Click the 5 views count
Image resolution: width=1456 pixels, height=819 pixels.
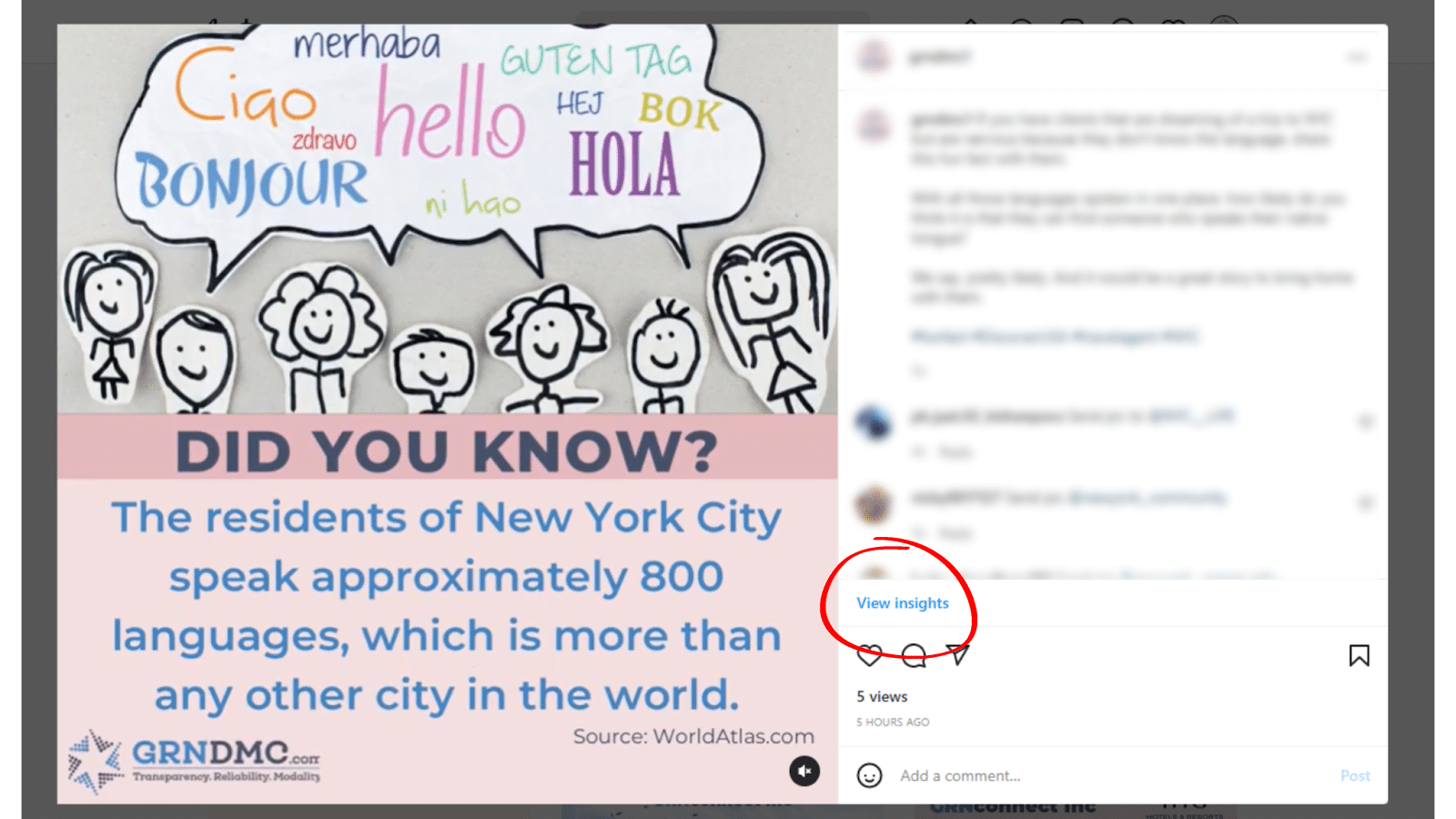pos(882,696)
